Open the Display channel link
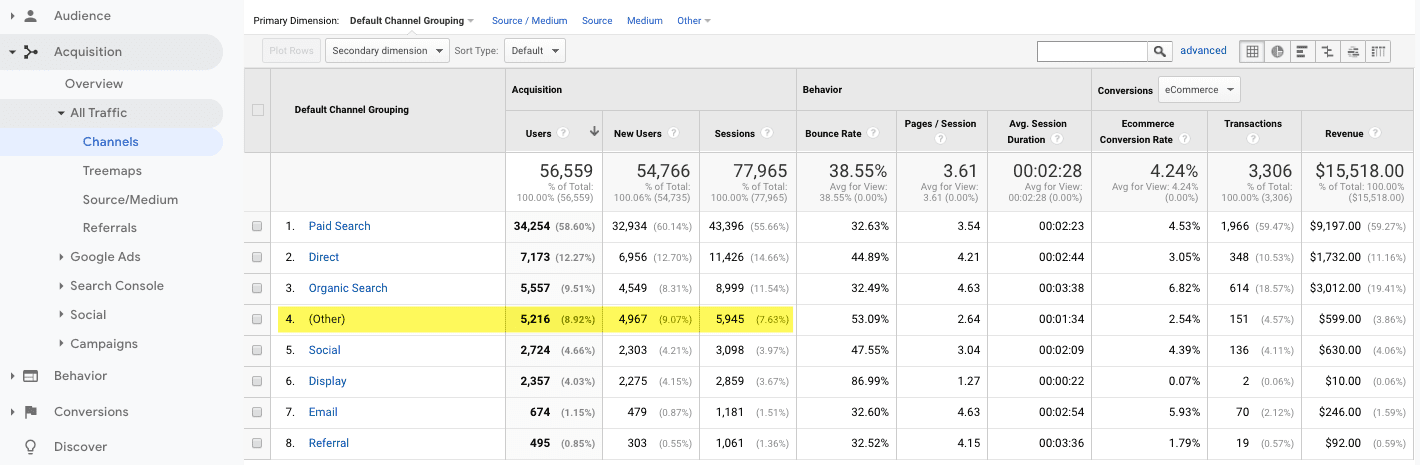 coord(328,381)
